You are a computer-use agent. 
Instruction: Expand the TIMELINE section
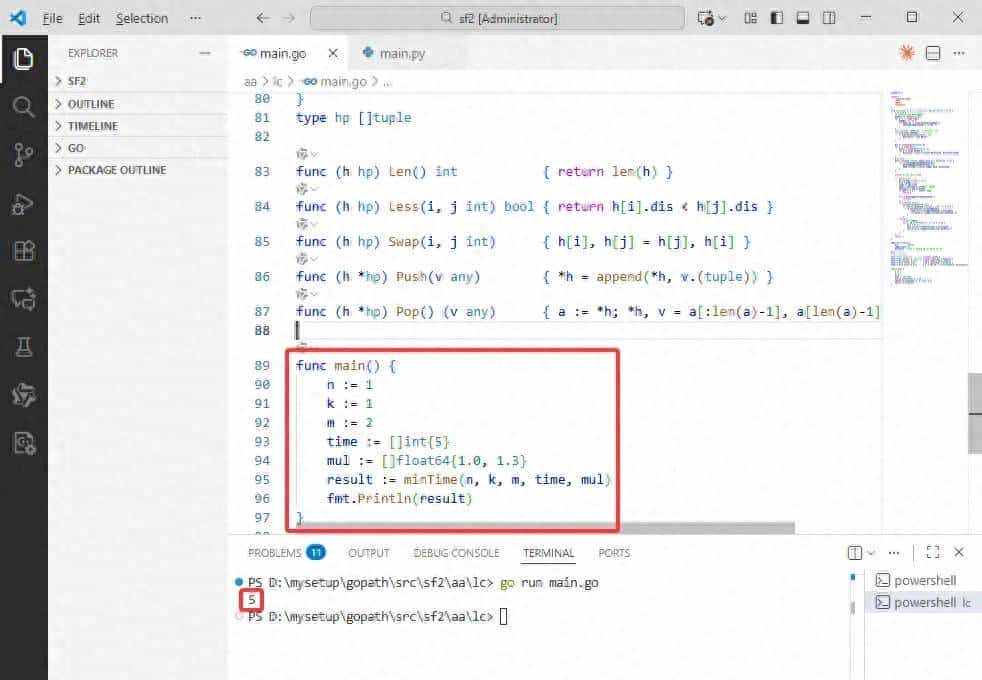[x=138, y=126]
